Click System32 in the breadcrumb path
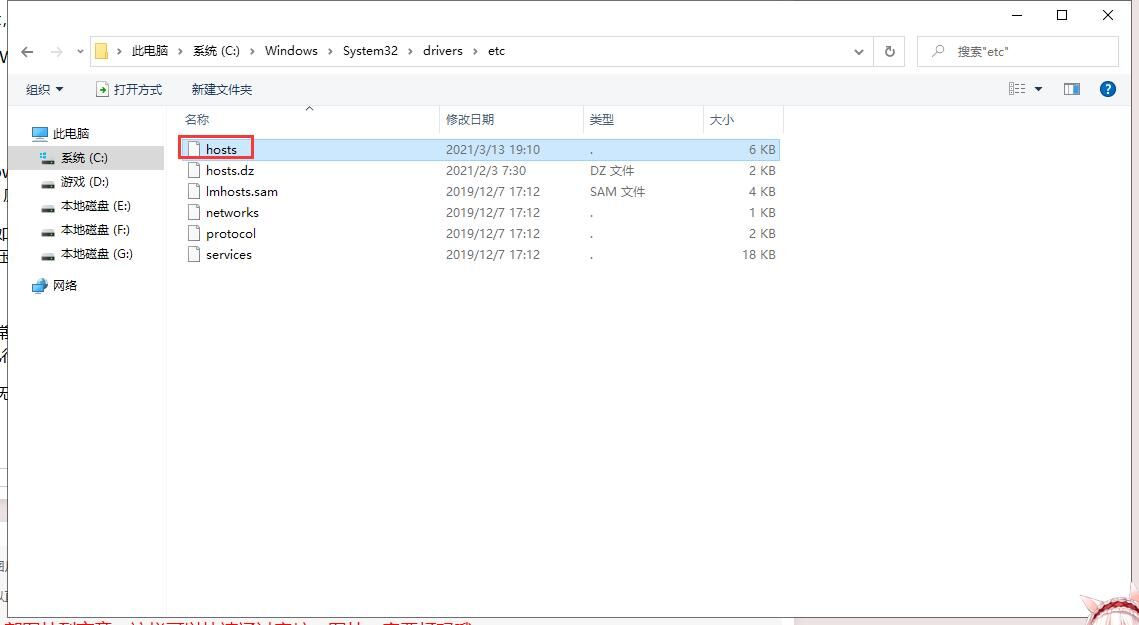This screenshot has height=625, width=1139. point(370,51)
